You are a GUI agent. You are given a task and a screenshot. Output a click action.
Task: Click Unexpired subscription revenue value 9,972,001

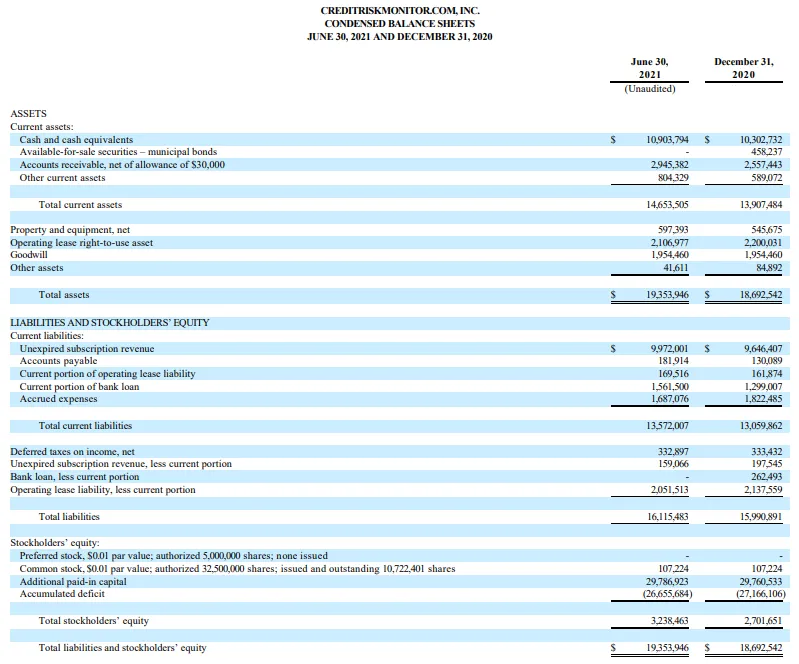(x=669, y=349)
